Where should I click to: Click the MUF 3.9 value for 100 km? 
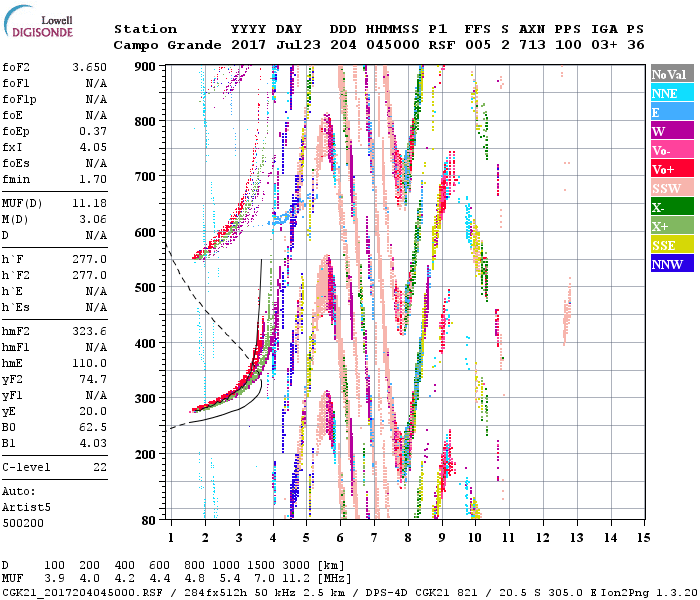54,579
